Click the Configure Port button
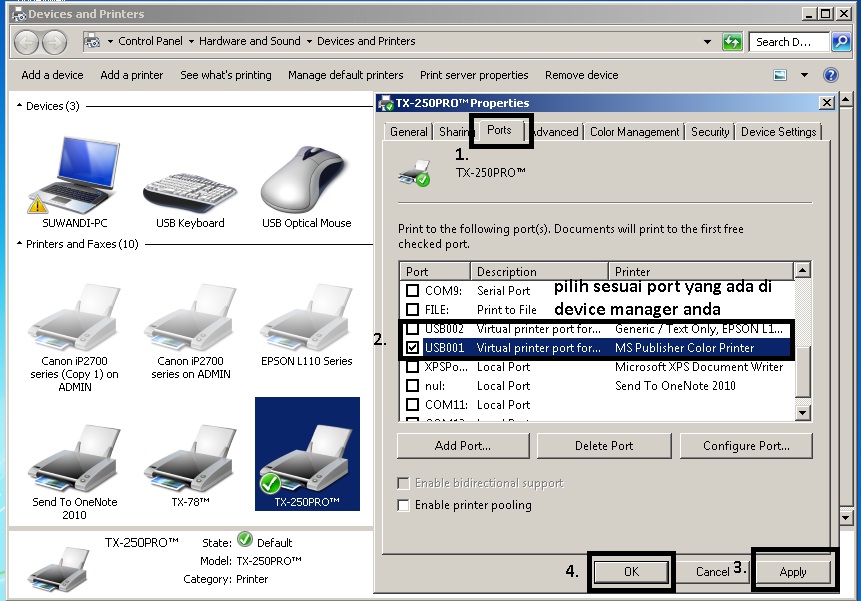This screenshot has width=861, height=601. coord(746,446)
